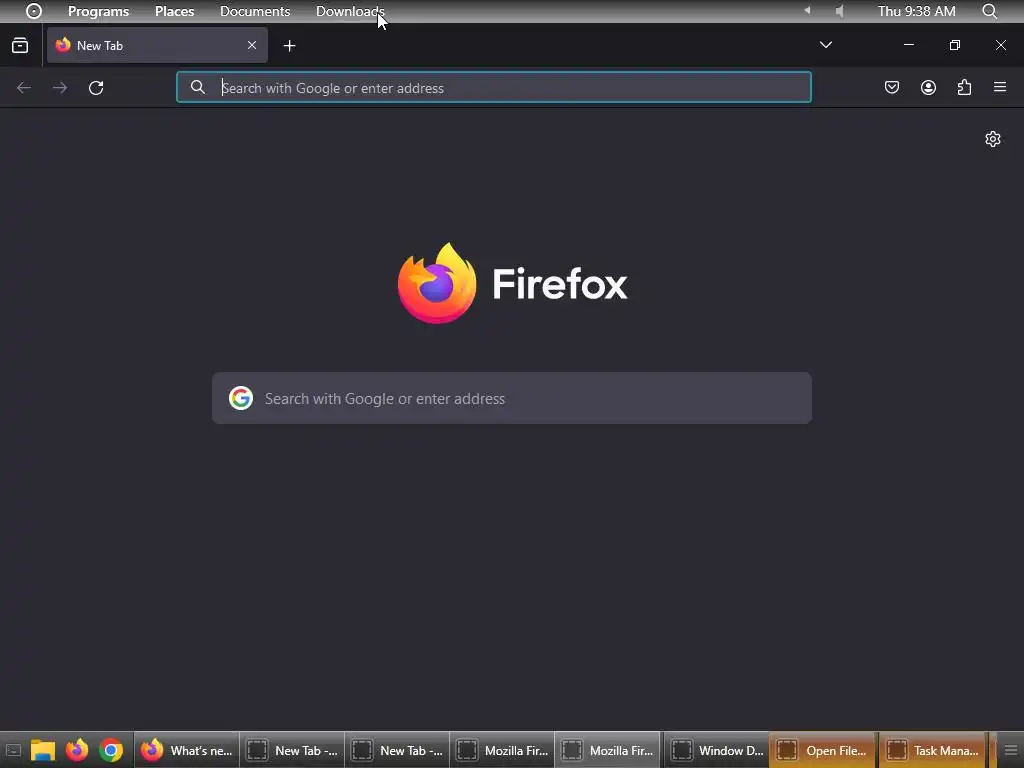Open a new tab with plus button
Screen dimensions: 1024x768
(289, 46)
